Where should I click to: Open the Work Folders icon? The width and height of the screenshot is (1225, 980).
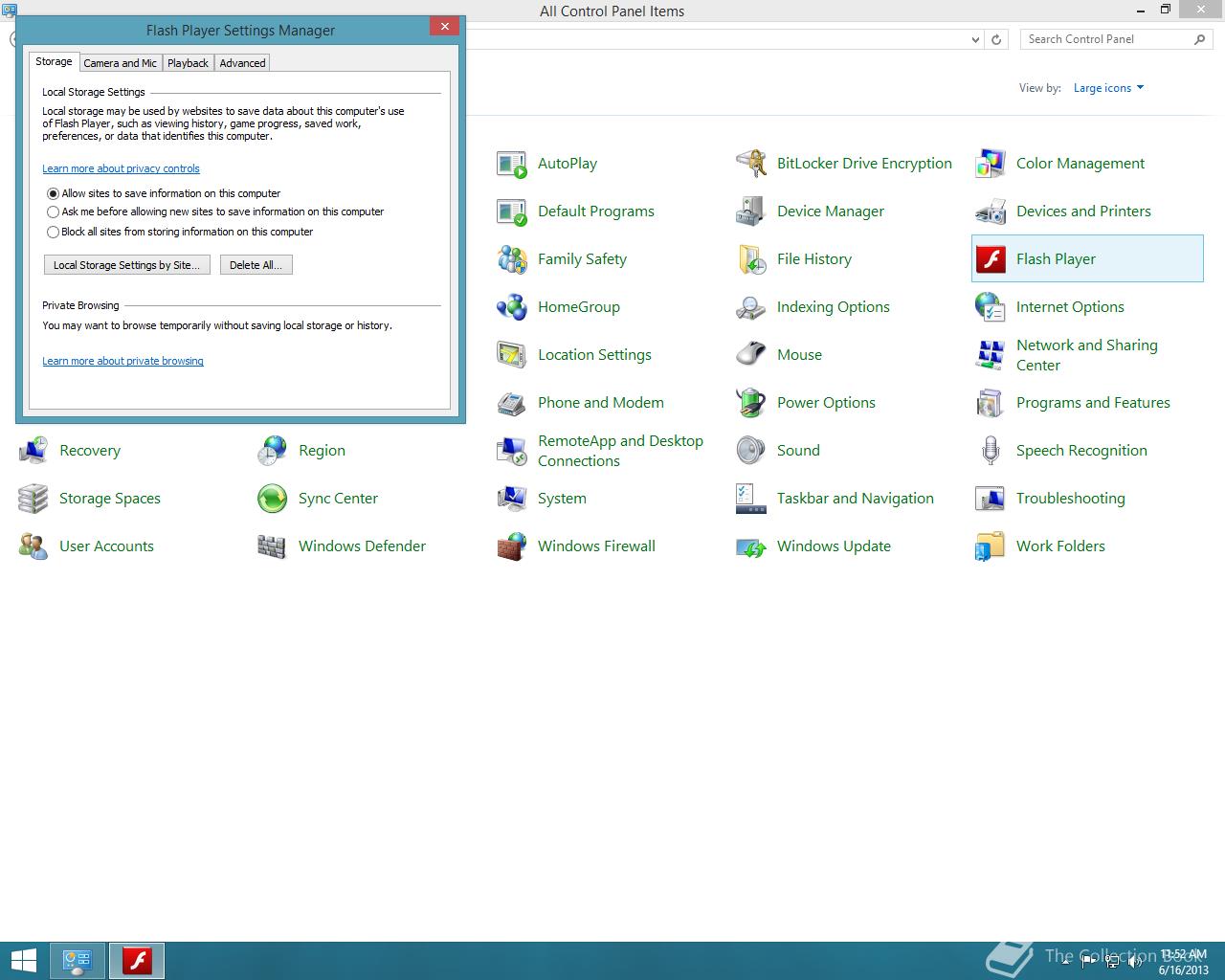991,546
